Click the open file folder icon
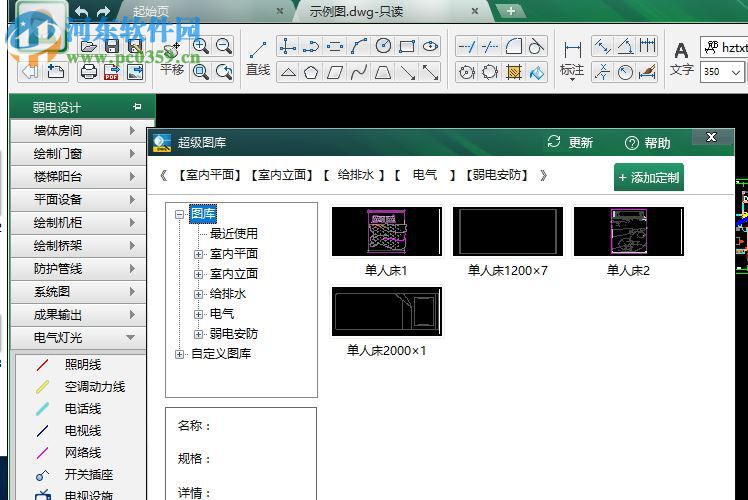748x500 pixels. pyautogui.click(x=89, y=47)
